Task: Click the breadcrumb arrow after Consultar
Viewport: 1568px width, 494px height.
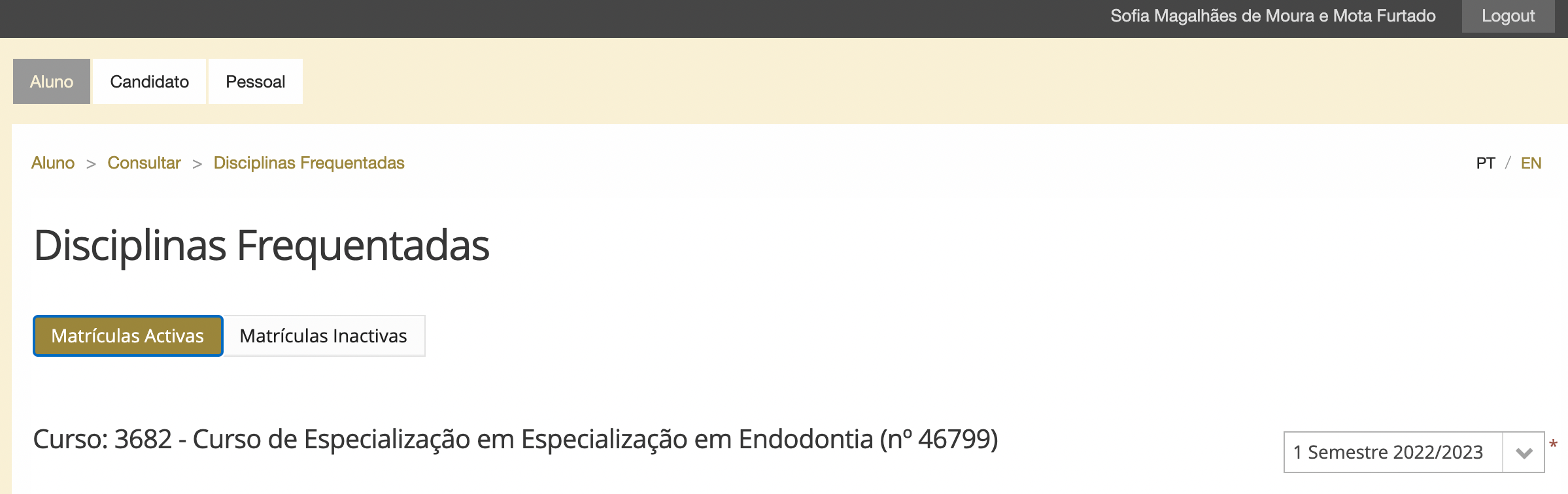Action: (197, 163)
